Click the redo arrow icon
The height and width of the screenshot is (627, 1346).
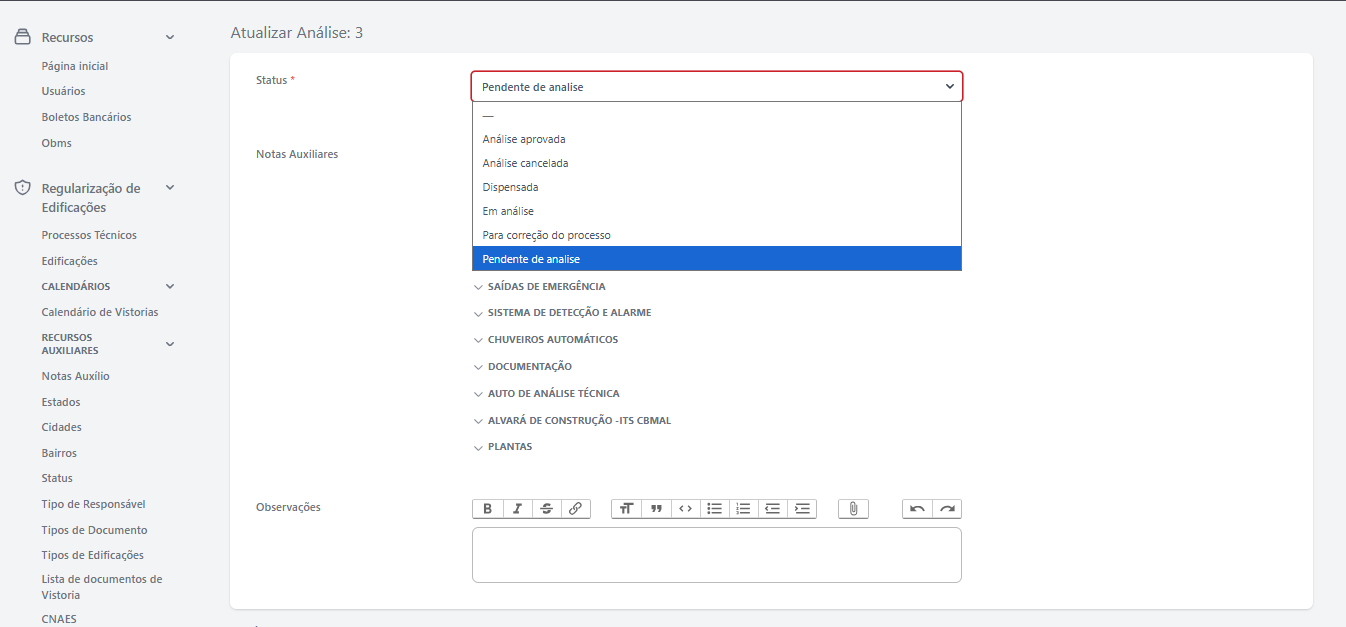coord(946,509)
